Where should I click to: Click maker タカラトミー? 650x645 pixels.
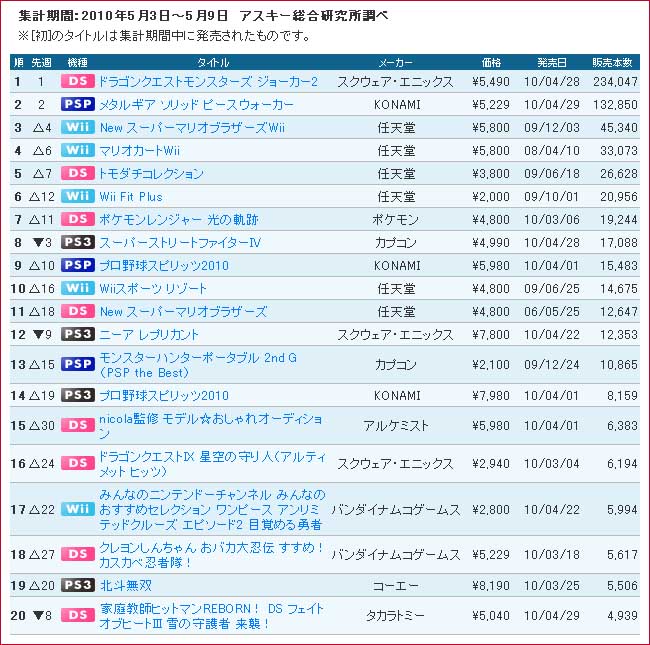click(x=395, y=616)
